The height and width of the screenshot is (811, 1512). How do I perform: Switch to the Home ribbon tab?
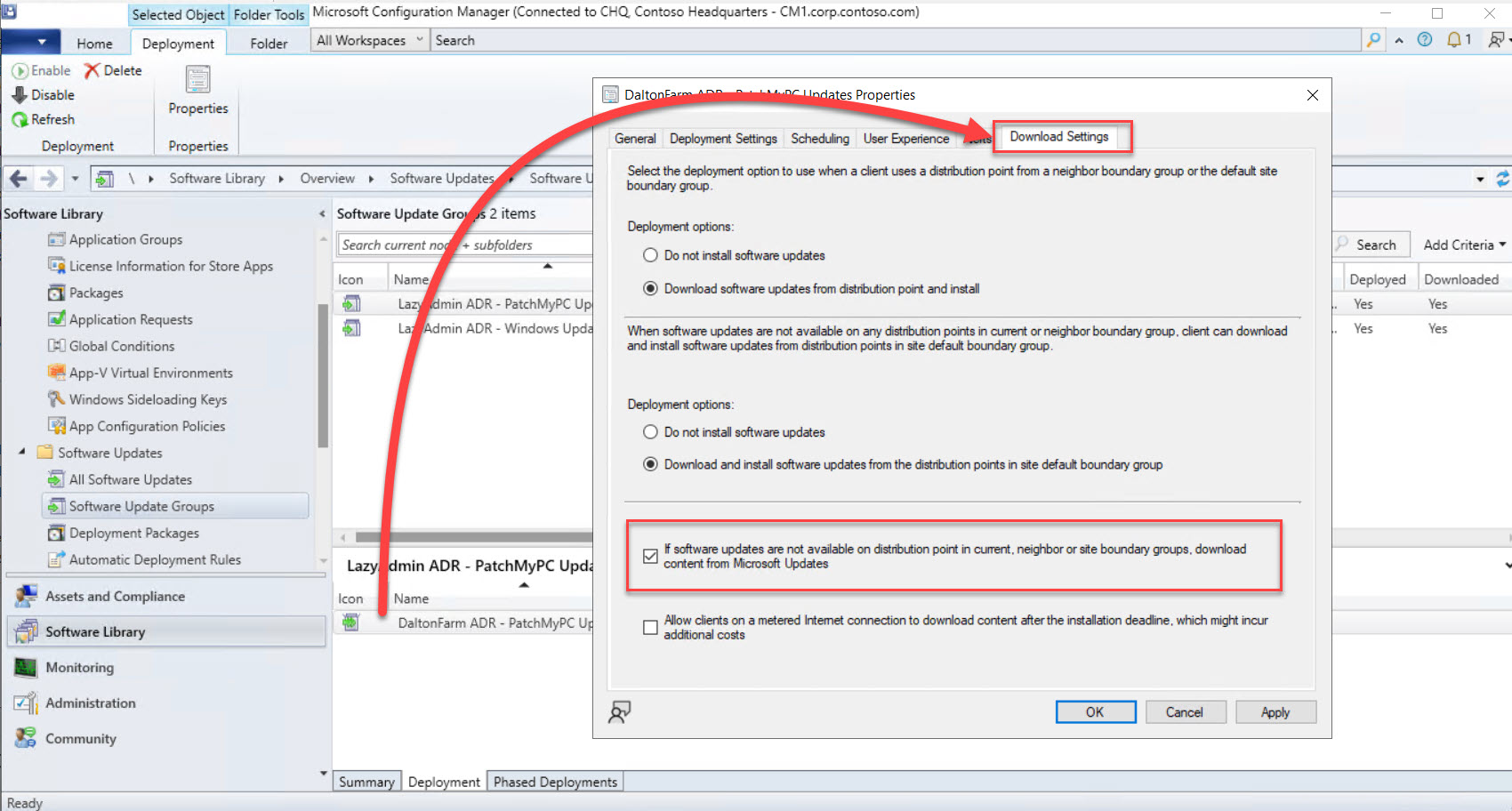pos(94,44)
